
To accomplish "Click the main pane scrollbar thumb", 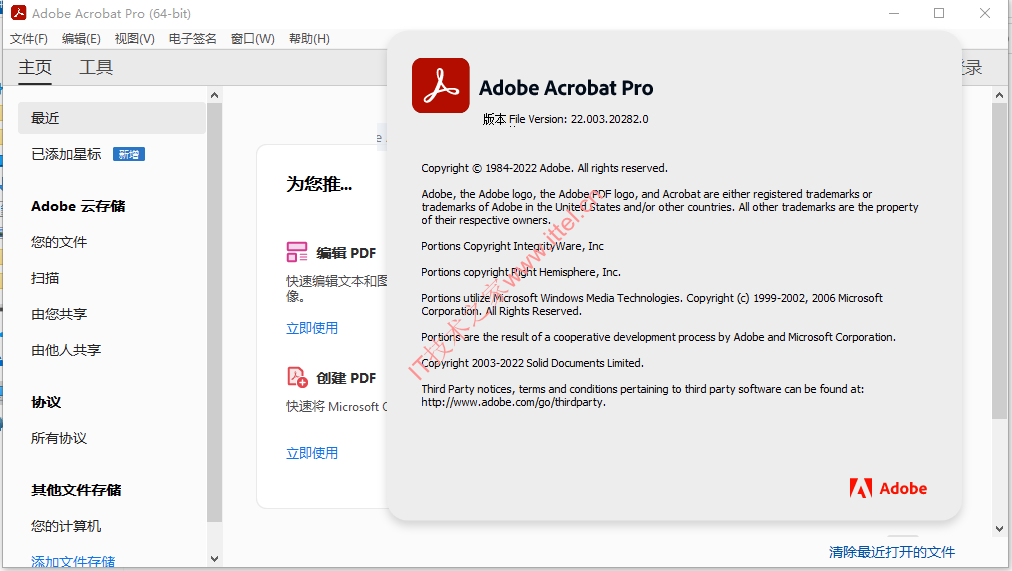I will point(1000,260).
